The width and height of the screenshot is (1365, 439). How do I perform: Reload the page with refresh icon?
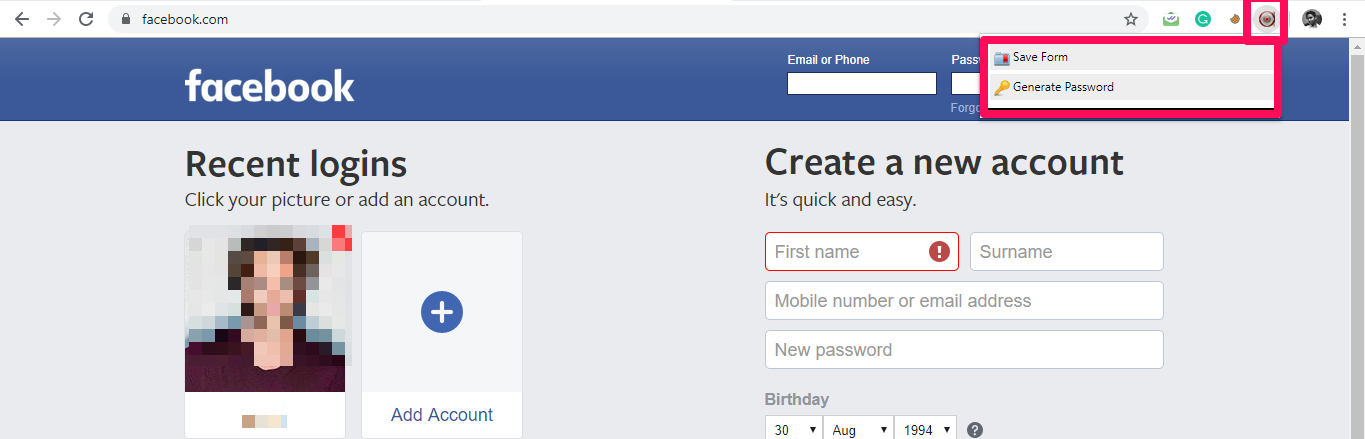pos(86,19)
